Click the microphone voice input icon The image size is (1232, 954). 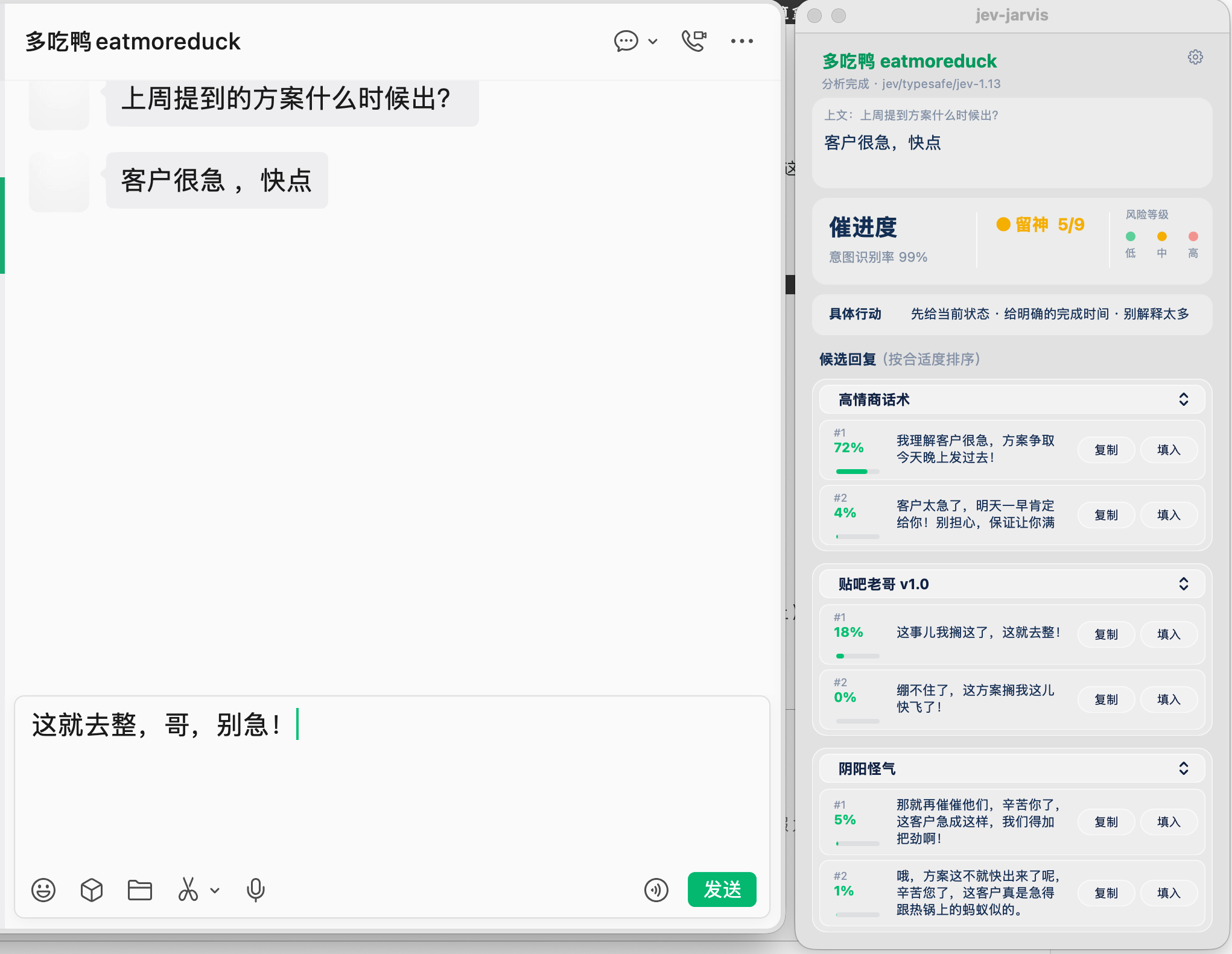256,889
